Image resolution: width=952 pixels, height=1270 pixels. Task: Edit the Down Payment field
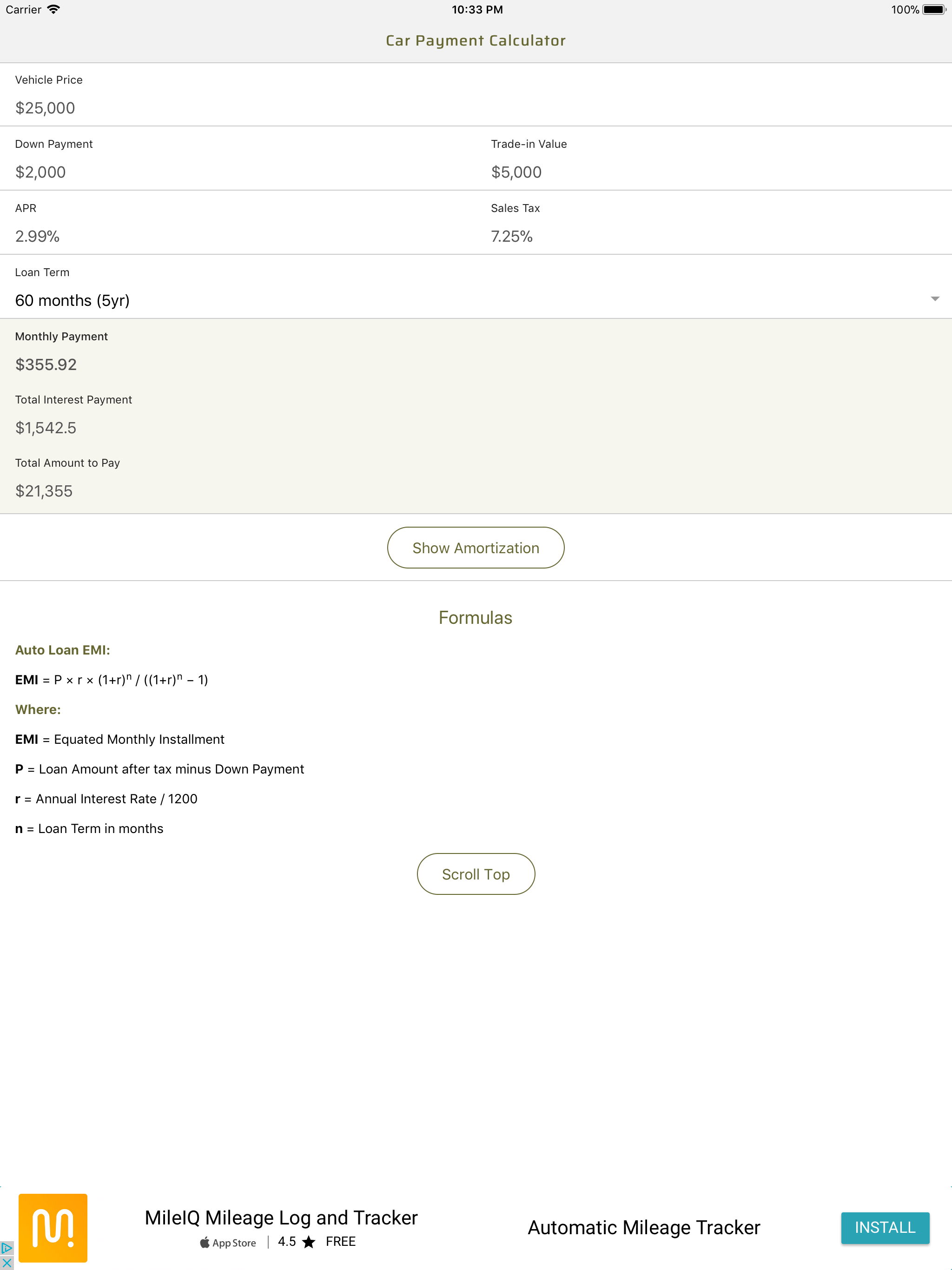click(41, 172)
